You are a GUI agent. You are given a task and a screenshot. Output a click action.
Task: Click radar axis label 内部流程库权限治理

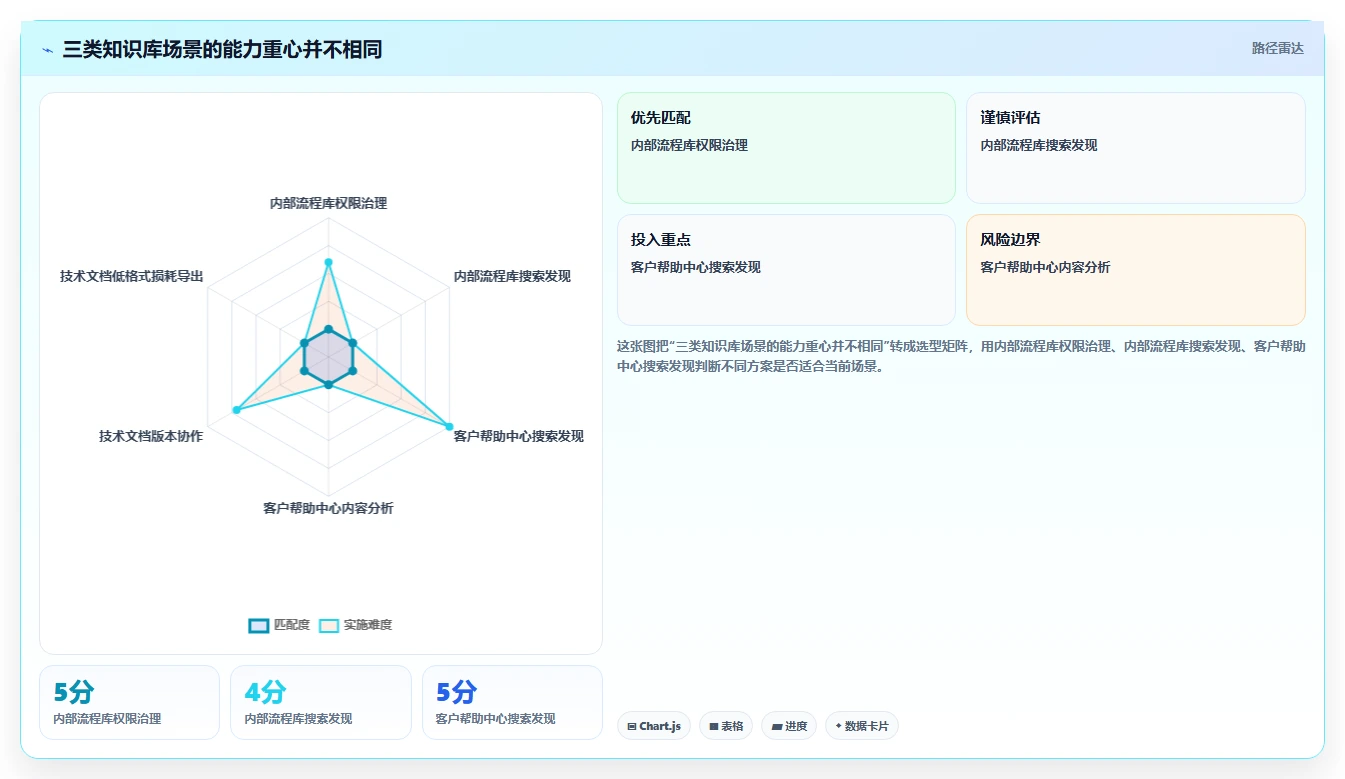pyautogui.click(x=328, y=203)
